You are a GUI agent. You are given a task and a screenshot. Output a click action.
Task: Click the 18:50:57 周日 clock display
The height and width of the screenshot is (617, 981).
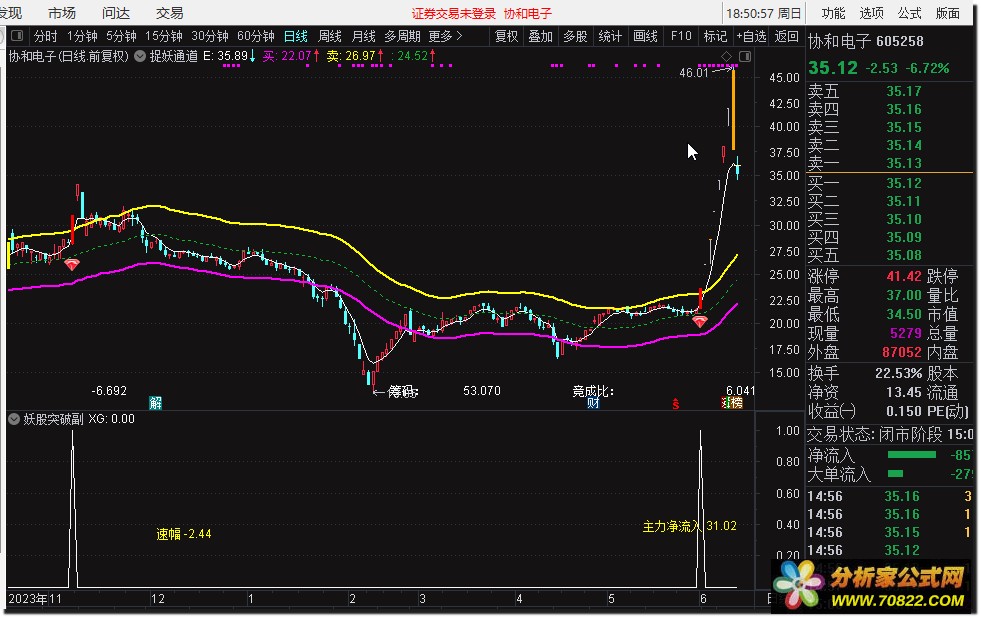[x=763, y=13]
